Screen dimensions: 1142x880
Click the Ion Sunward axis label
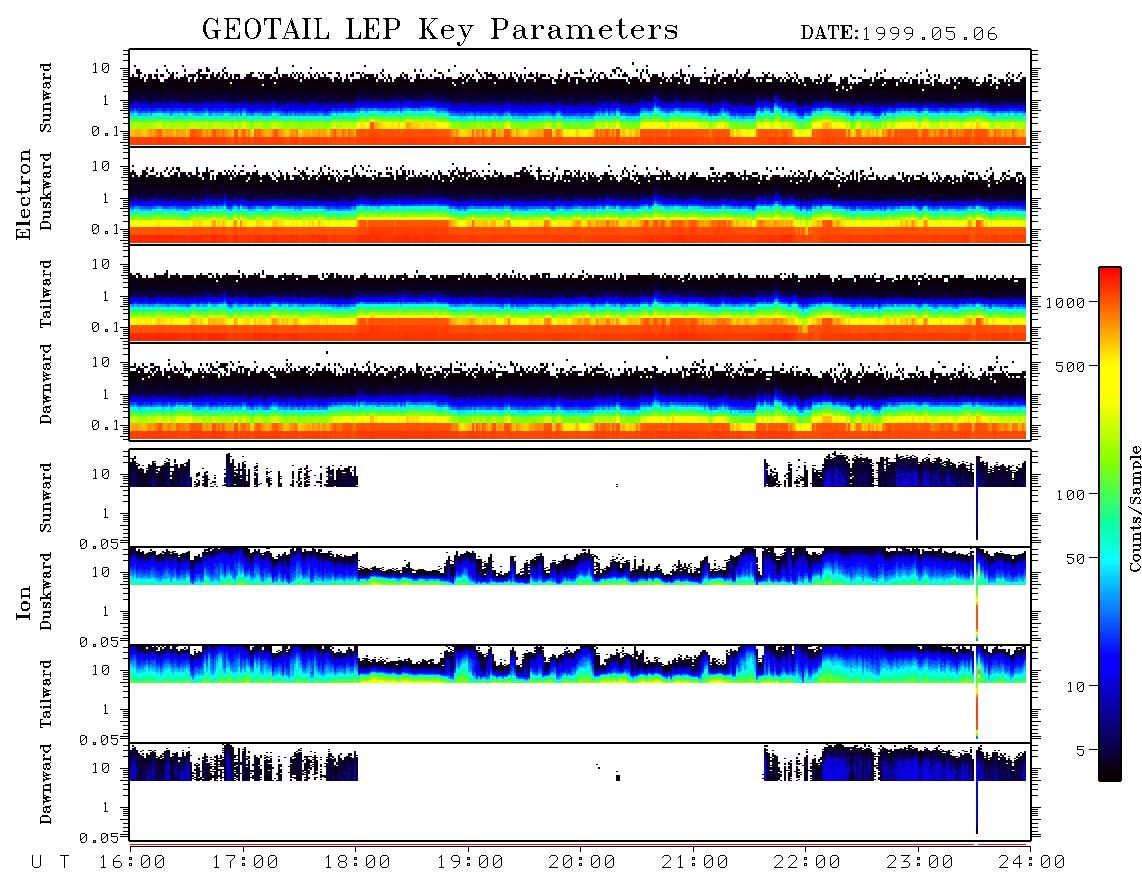tap(46, 497)
